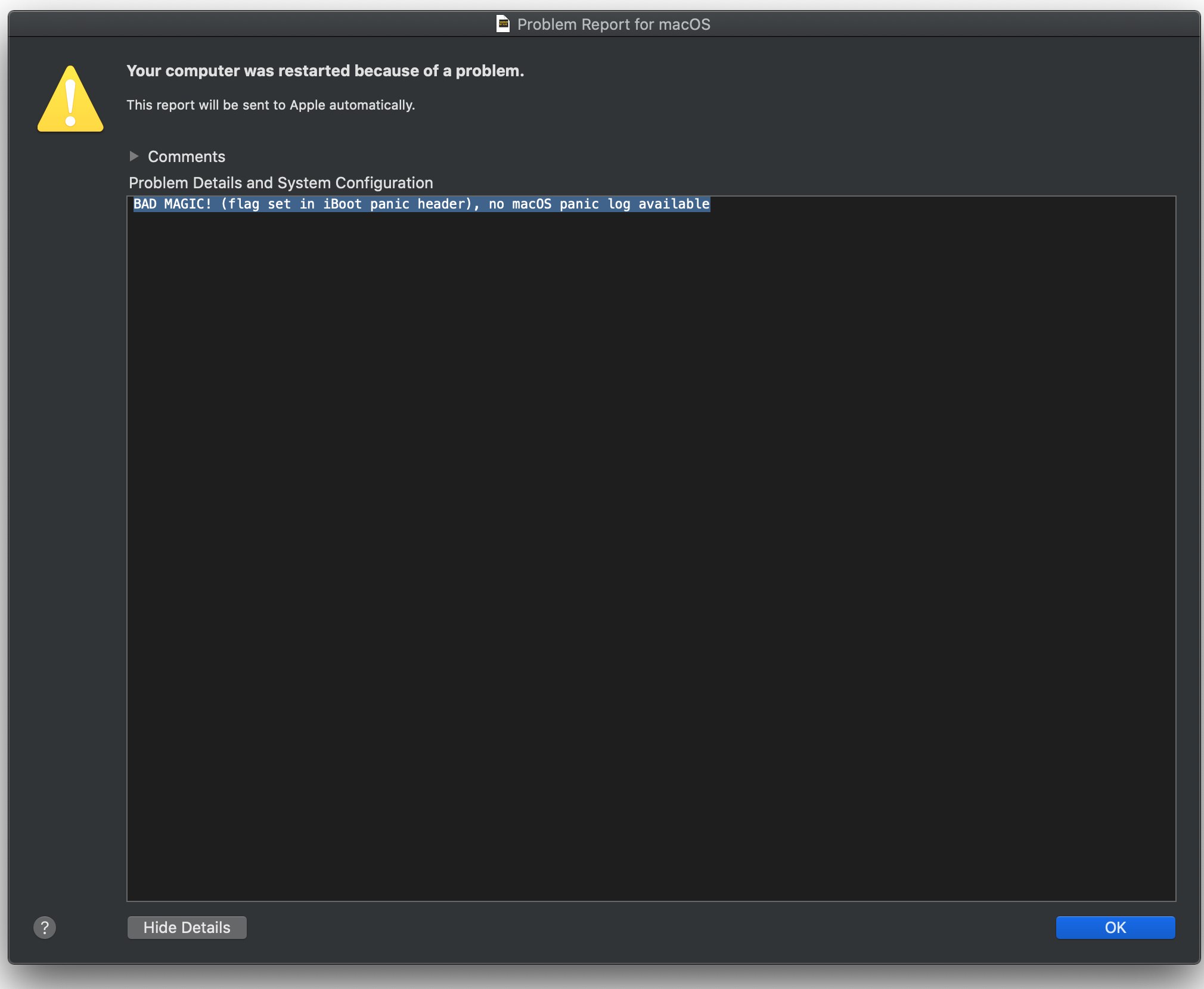Viewport: 1204px width, 989px height.
Task: Click the word 'log' in the report line
Action: click(619, 204)
